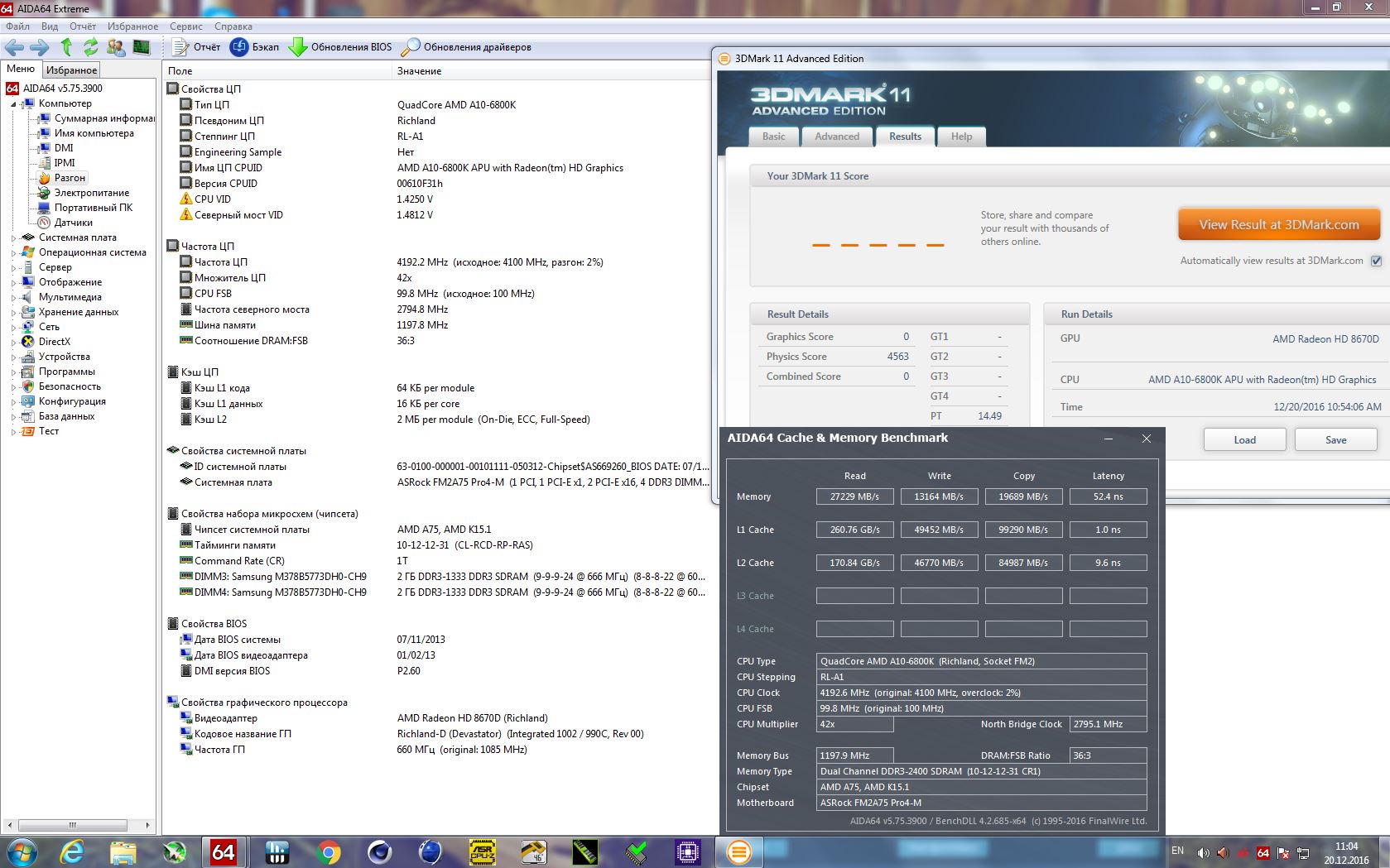
Task: Expand the Хранение данных tree node
Action: (13, 313)
